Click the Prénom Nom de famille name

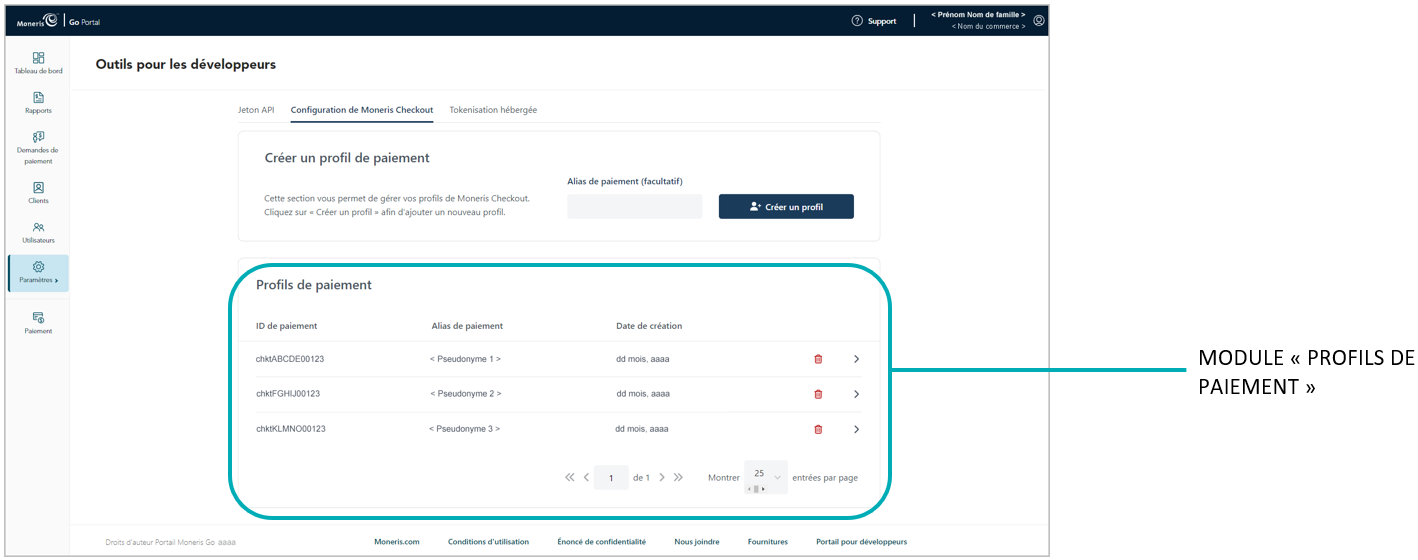[978, 15]
